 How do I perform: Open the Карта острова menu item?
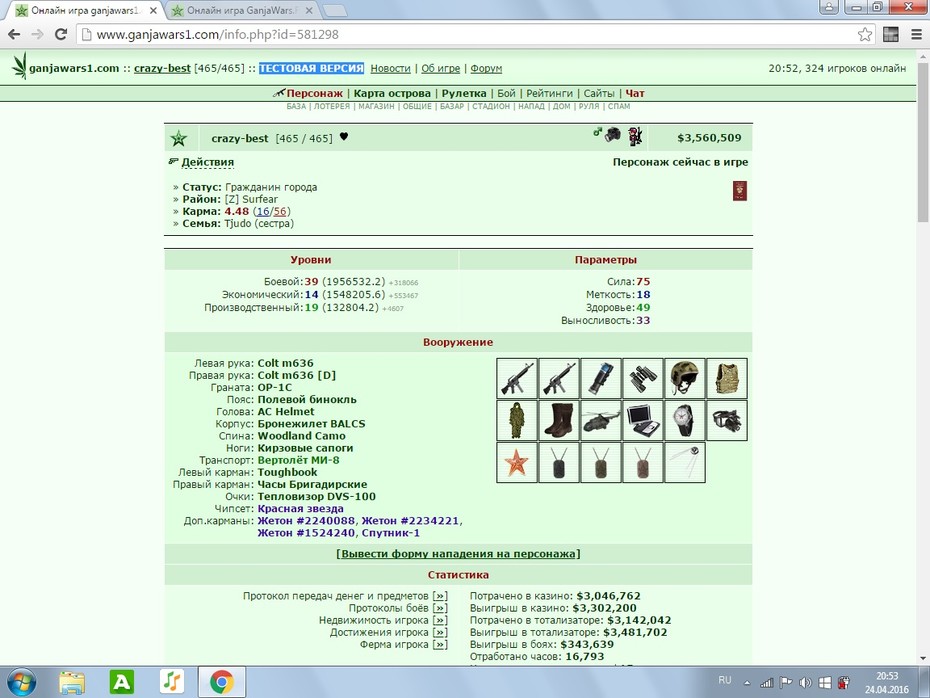392,93
